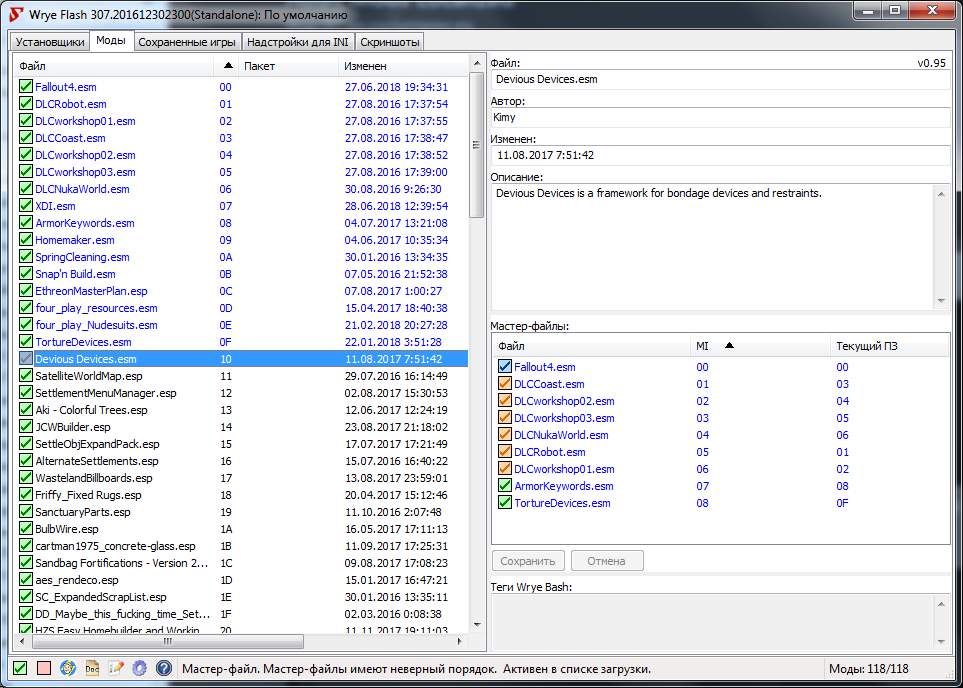Screen dimensions: 963x688
Task: Select the TortureDevices.esm master file entry
Action: click(x=561, y=503)
